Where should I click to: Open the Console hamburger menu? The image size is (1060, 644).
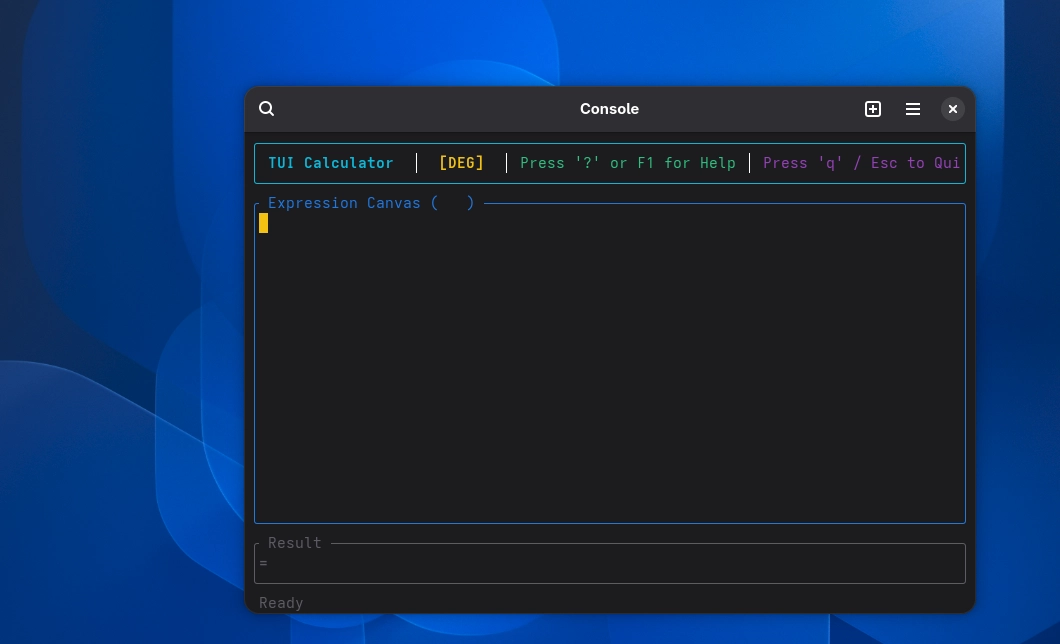(913, 109)
